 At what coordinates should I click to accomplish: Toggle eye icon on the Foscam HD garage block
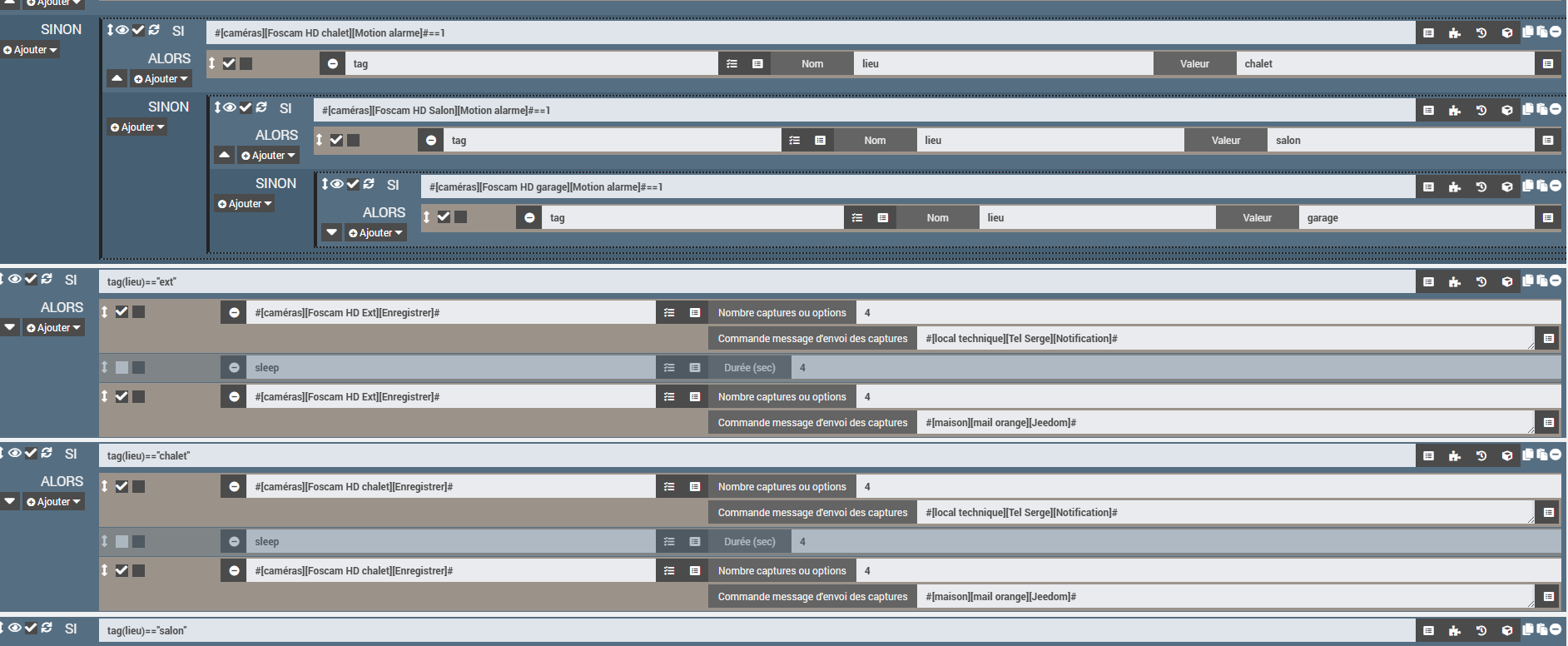click(x=337, y=184)
